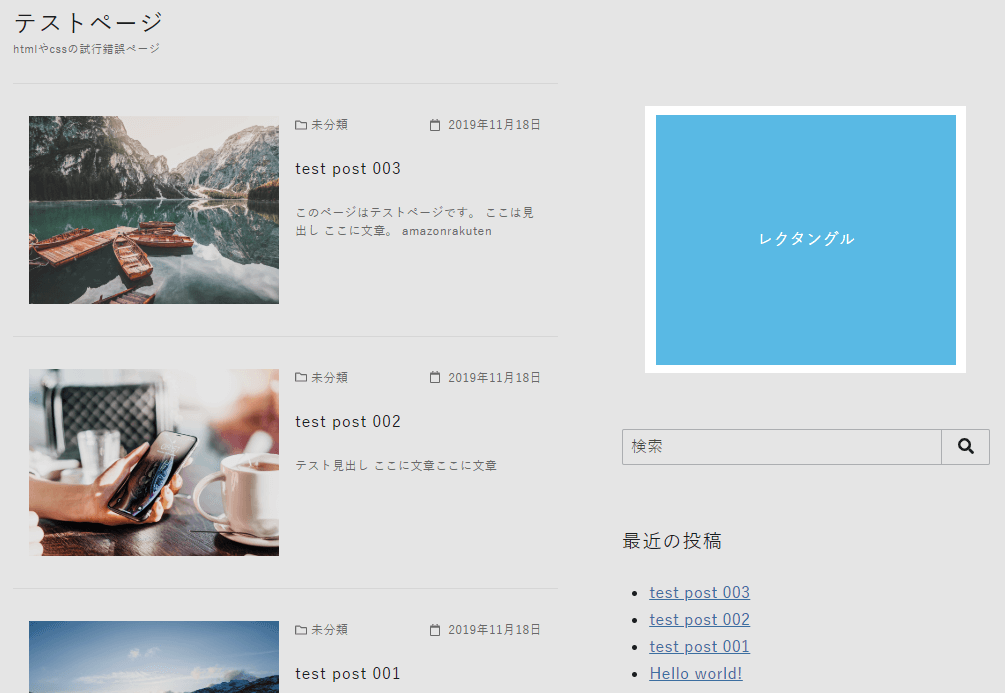Click the 最近の投稿 widget heading

(672, 541)
